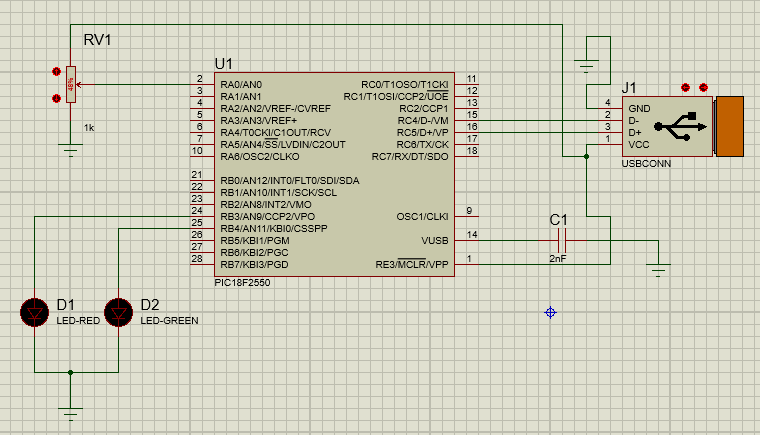760x435 pixels.
Task: Click the C1 reference label
Action: pyautogui.click(x=558, y=220)
